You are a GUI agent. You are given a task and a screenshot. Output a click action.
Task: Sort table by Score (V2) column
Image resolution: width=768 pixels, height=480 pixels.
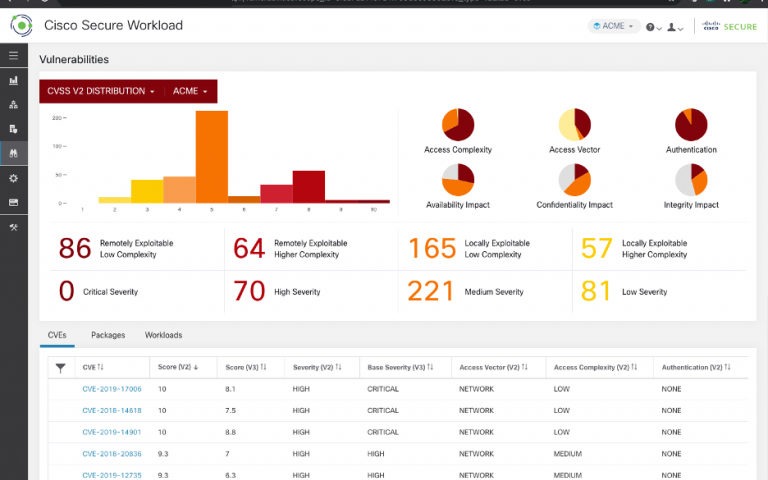pos(178,367)
